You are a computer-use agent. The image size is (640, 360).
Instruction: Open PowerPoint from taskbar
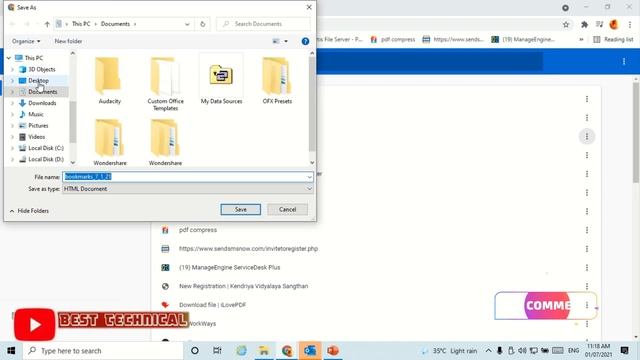pyautogui.click(x=333, y=351)
